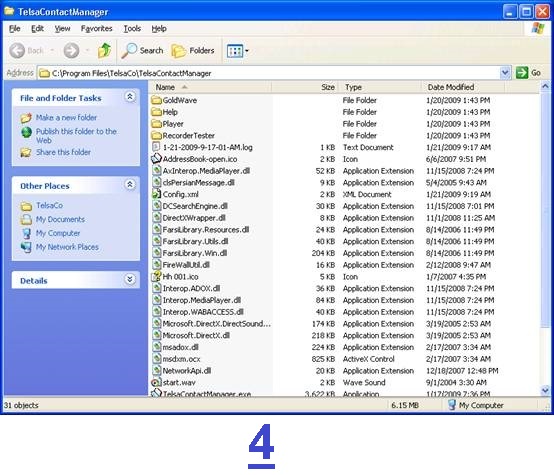
Task: Sort by the Name column header
Action: (x=210, y=87)
